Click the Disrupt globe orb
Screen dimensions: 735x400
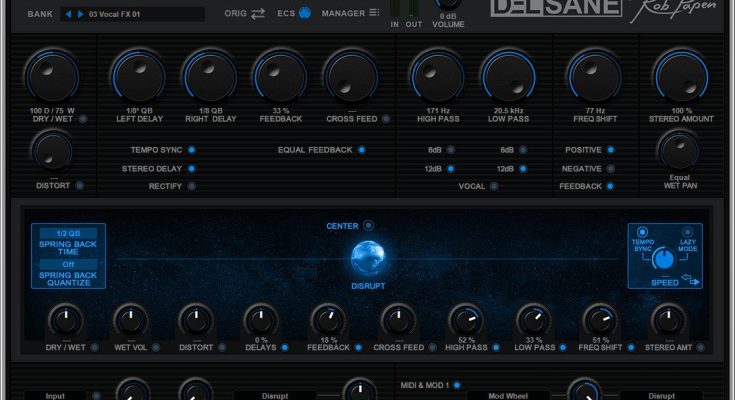tap(370, 259)
